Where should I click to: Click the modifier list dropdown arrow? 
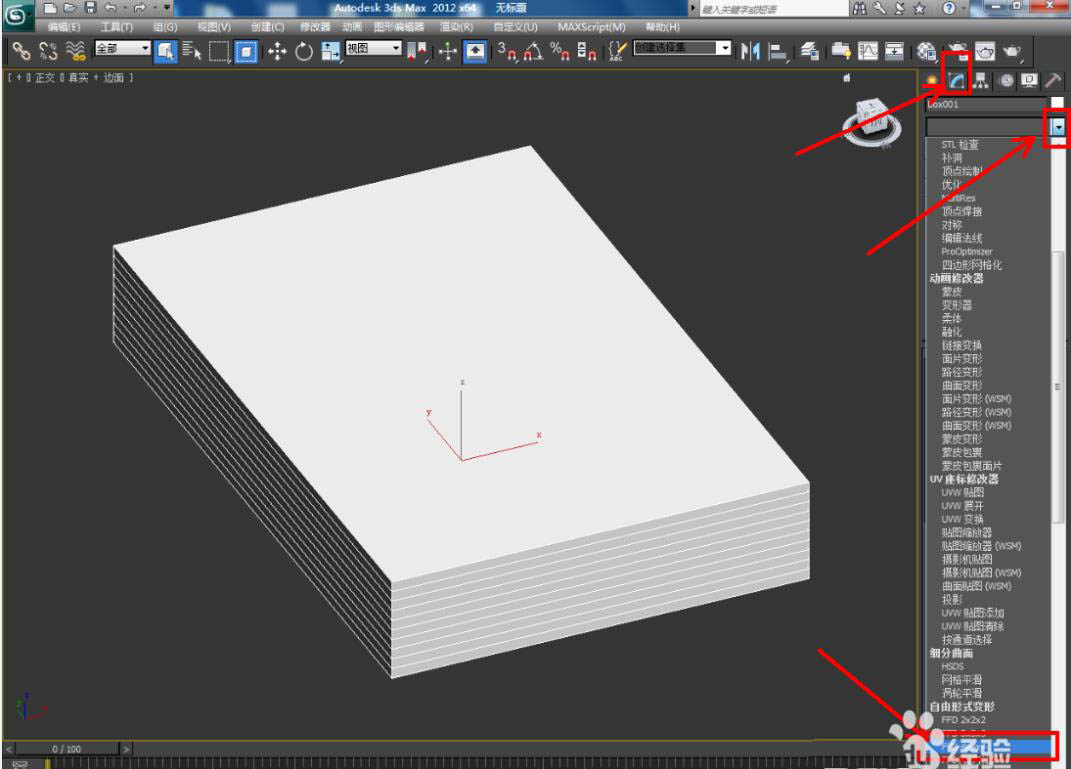click(1057, 127)
